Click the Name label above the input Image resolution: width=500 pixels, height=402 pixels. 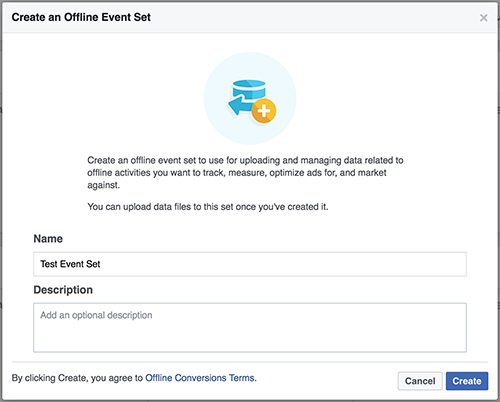click(48, 239)
